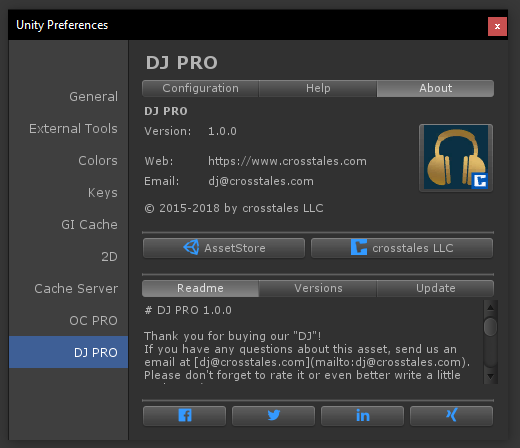Image resolution: width=520 pixels, height=448 pixels.
Task: Open the LinkedIn social link button
Action: tap(362, 415)
